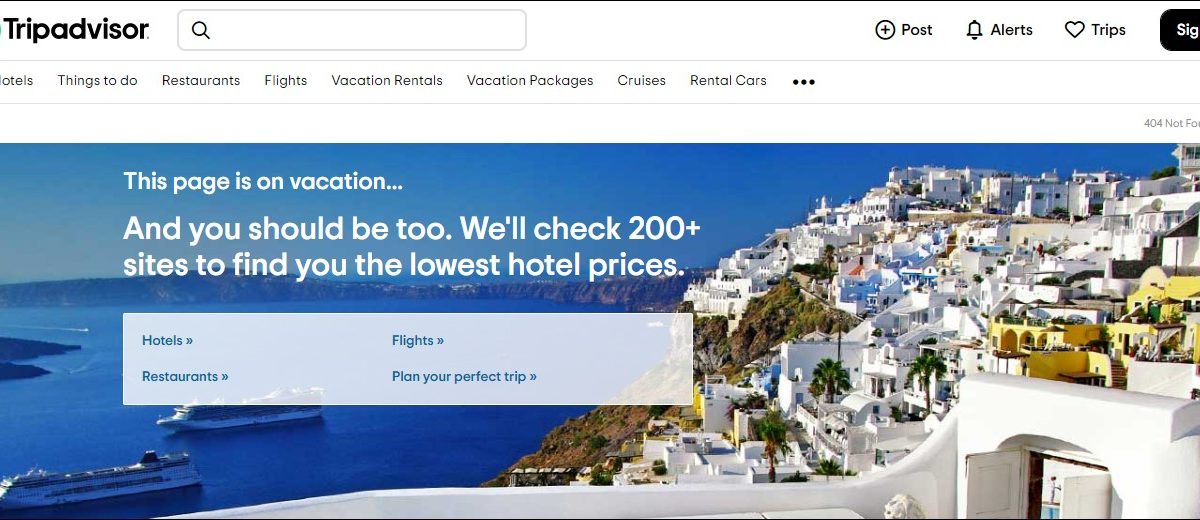This screenshot has width=1200, height=520.
Task: Open the Things to do tab
Action: click(x=97, y=81)
